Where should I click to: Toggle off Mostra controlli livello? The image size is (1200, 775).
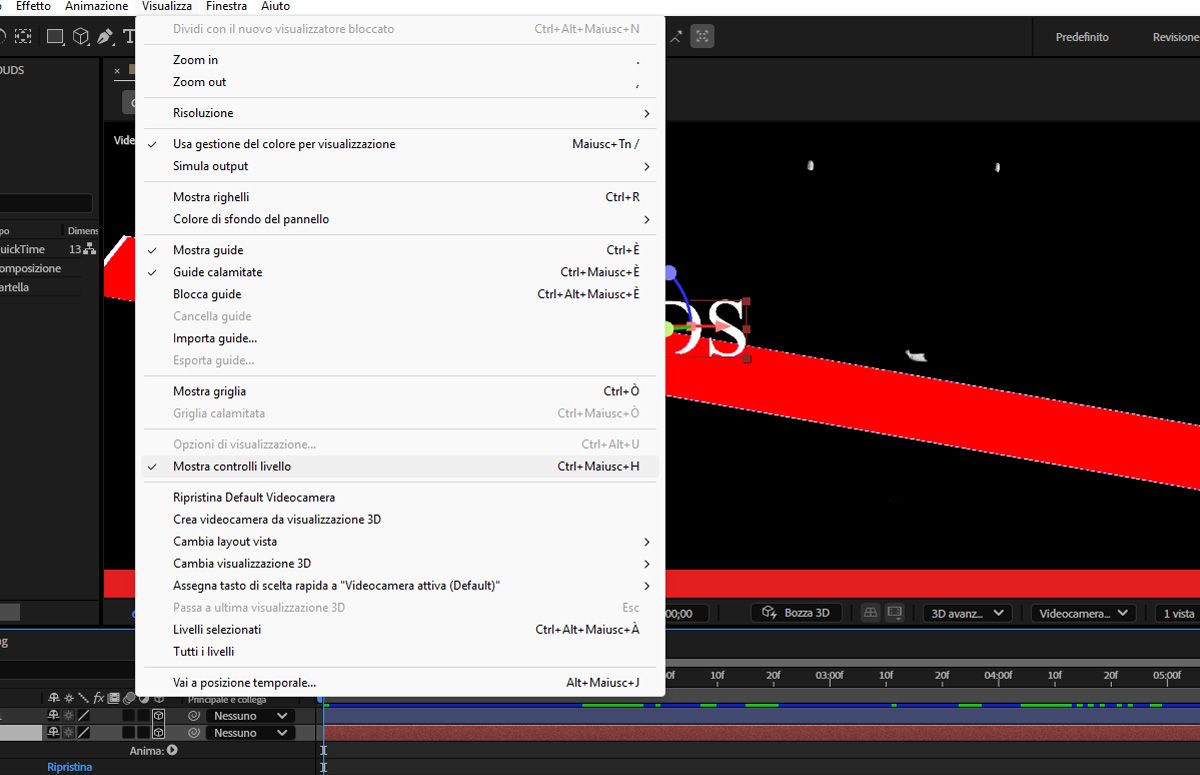click(232, 466)
